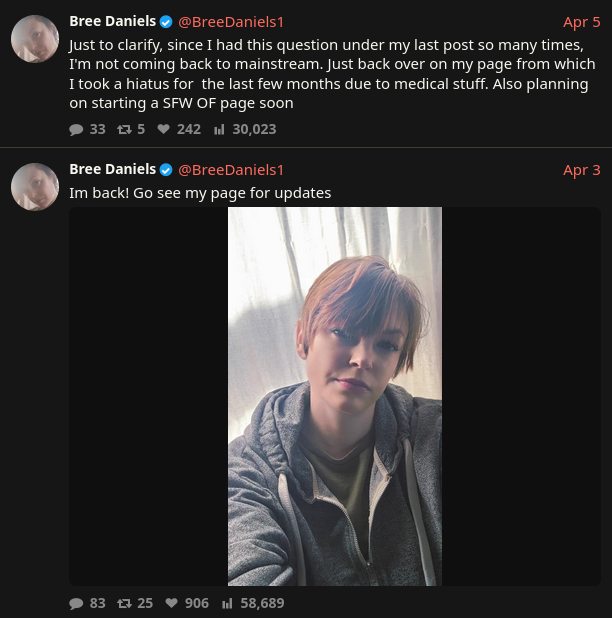Screen dimensions: 612x618
Task: Click the retweet icon on the Apr 5 post
Action: point(124,129)
